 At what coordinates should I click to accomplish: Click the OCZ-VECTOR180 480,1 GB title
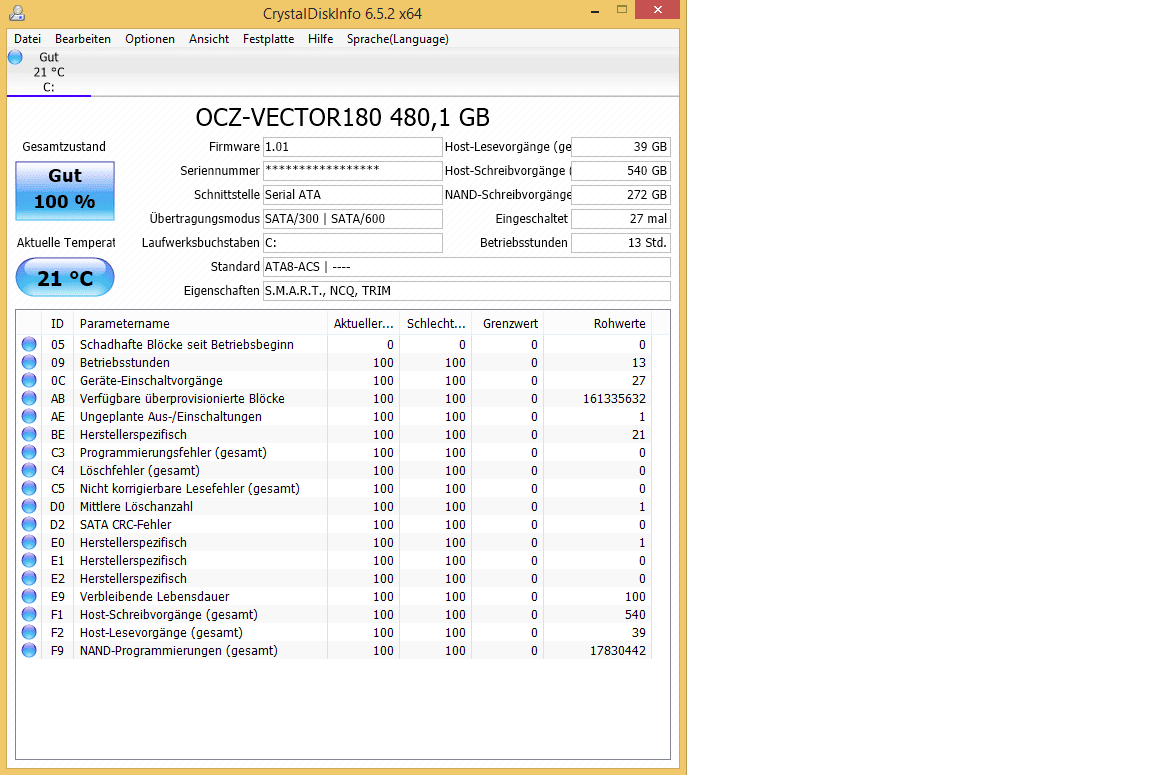pos(342,117)
